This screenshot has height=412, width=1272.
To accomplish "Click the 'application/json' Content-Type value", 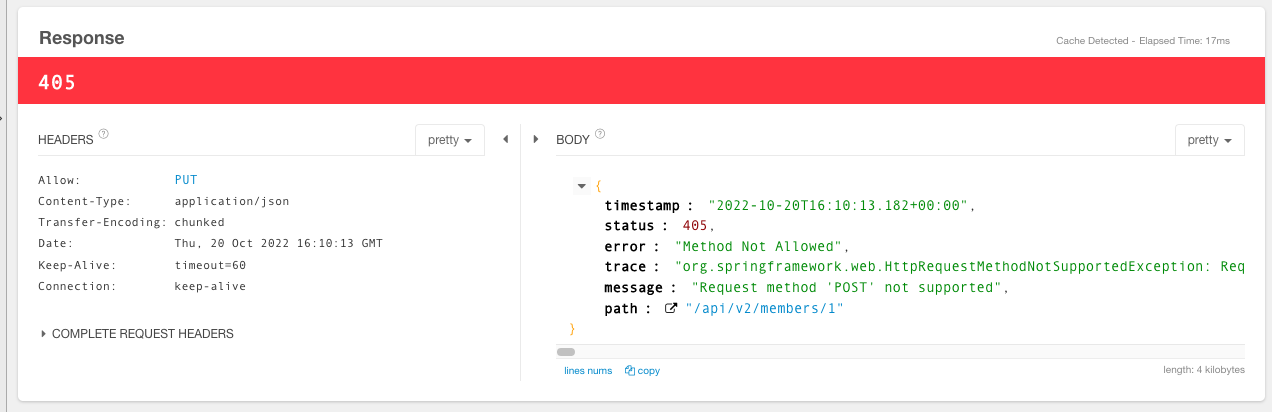I will pos(232,201).
